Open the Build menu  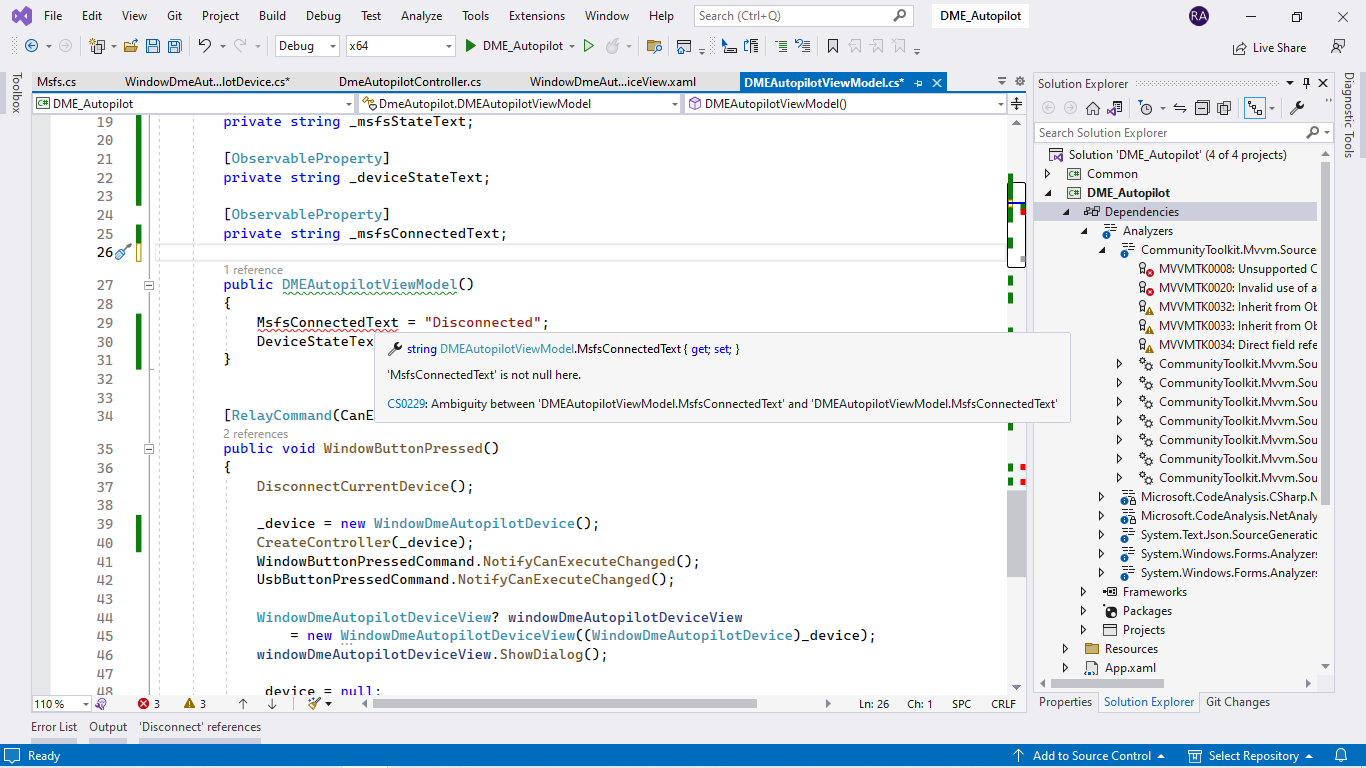pyautogui.click(x=270, y=15)
